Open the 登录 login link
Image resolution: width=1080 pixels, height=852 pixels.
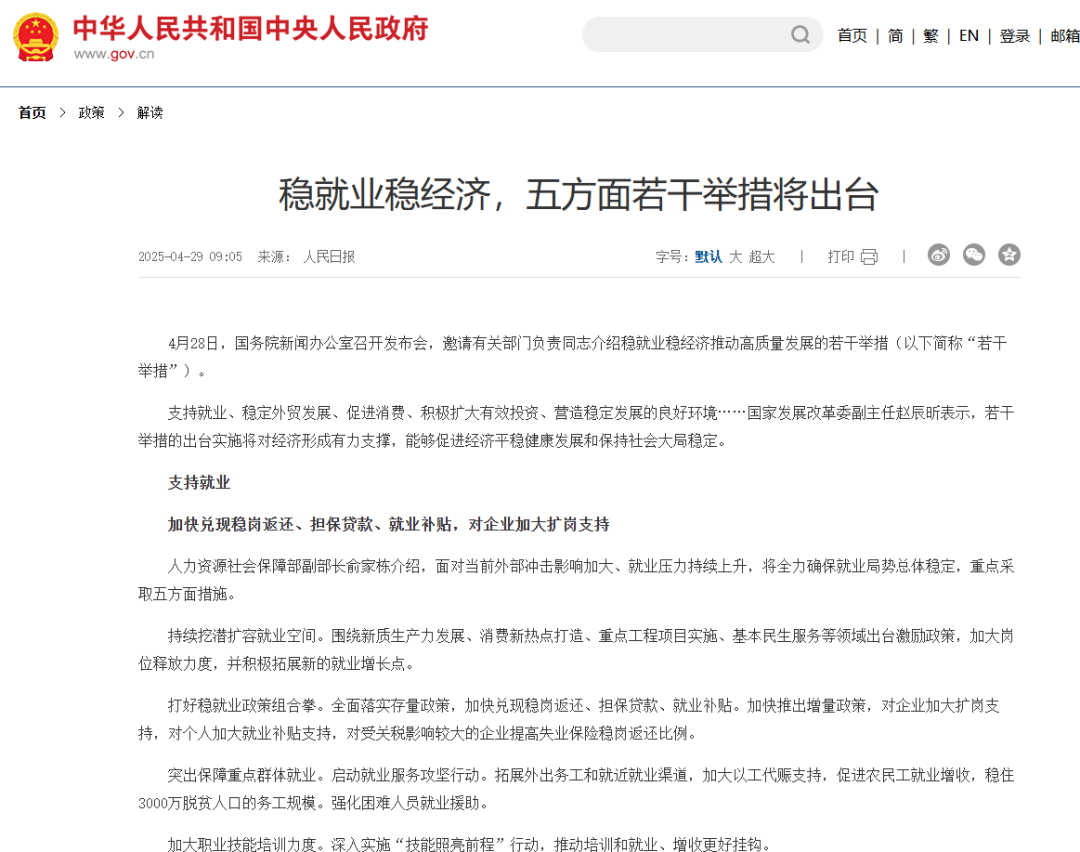pos(1014,36)
